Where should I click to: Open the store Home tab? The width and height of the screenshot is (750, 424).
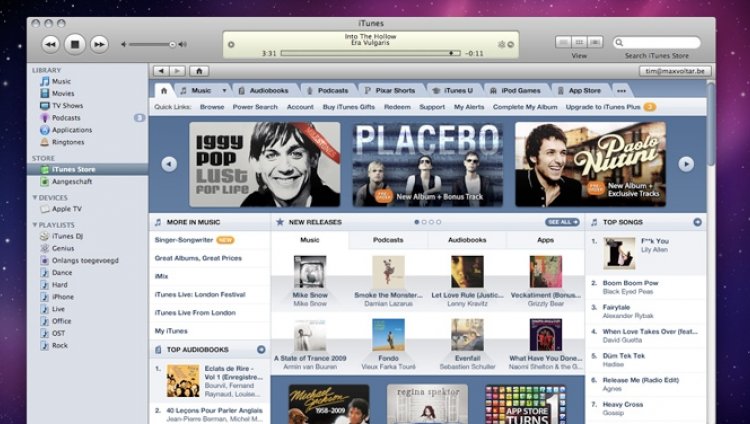164,90
